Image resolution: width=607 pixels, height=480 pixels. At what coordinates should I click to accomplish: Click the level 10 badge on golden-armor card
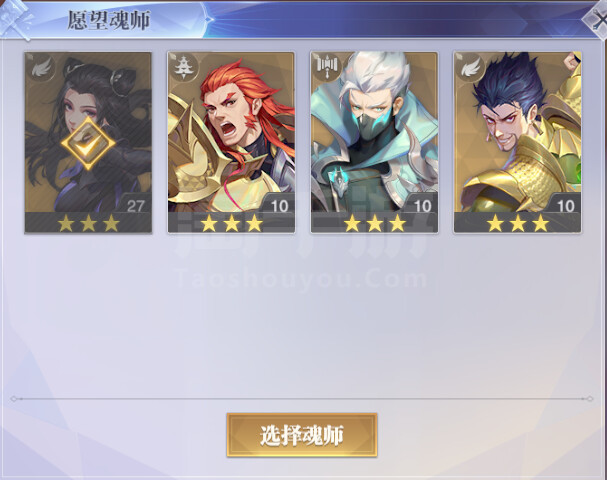tap(566, 206)
